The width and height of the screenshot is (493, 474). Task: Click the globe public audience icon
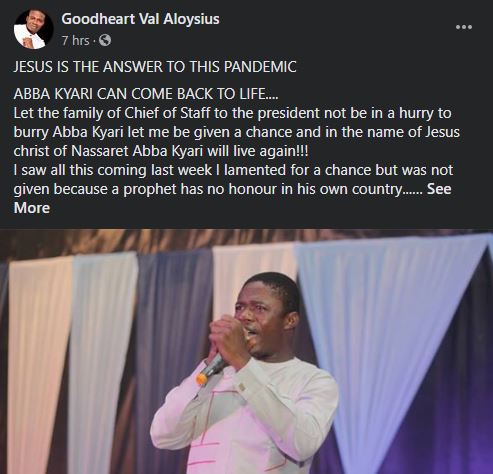(x=105, y=40)
